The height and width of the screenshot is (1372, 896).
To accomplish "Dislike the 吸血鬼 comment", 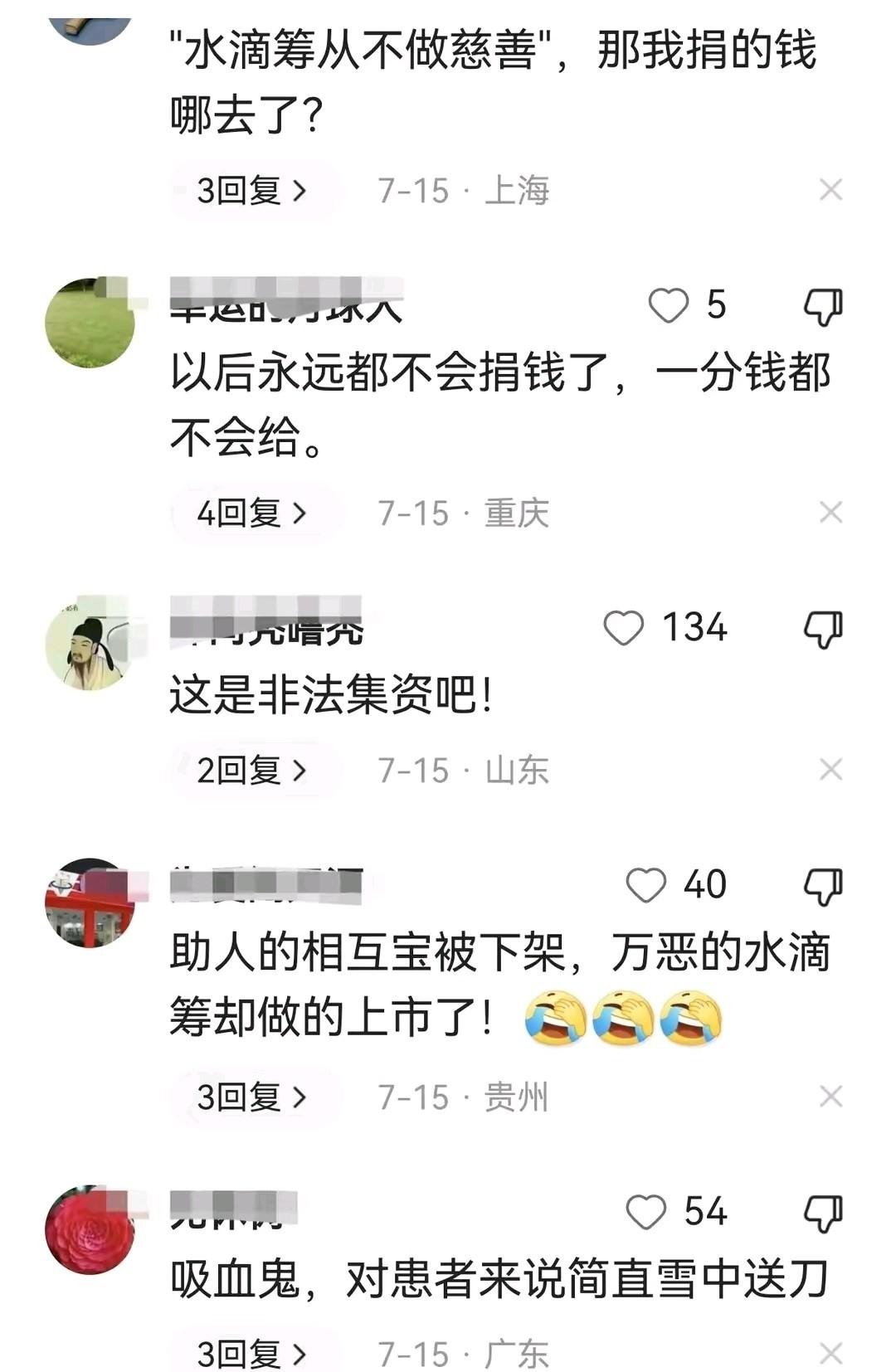I will tap(823, 1214).
